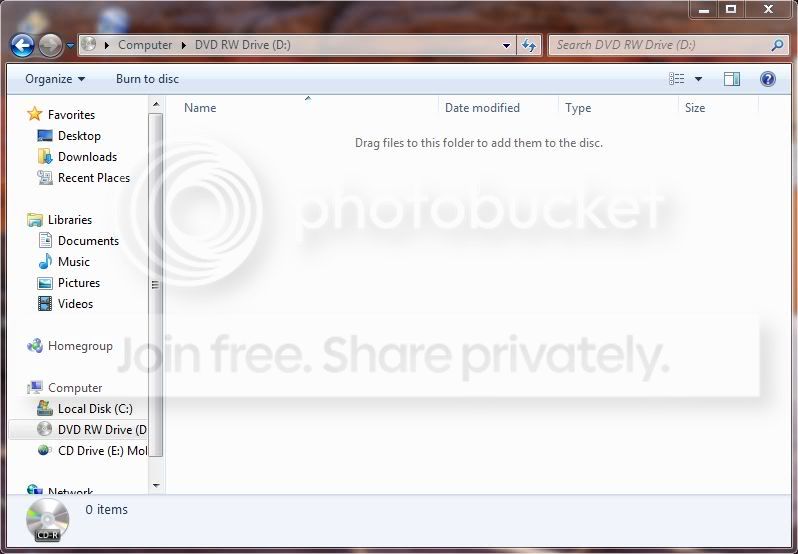Click the CD Drive (E:) globe icon
The image size is (798, 554).
click(45, 450)
